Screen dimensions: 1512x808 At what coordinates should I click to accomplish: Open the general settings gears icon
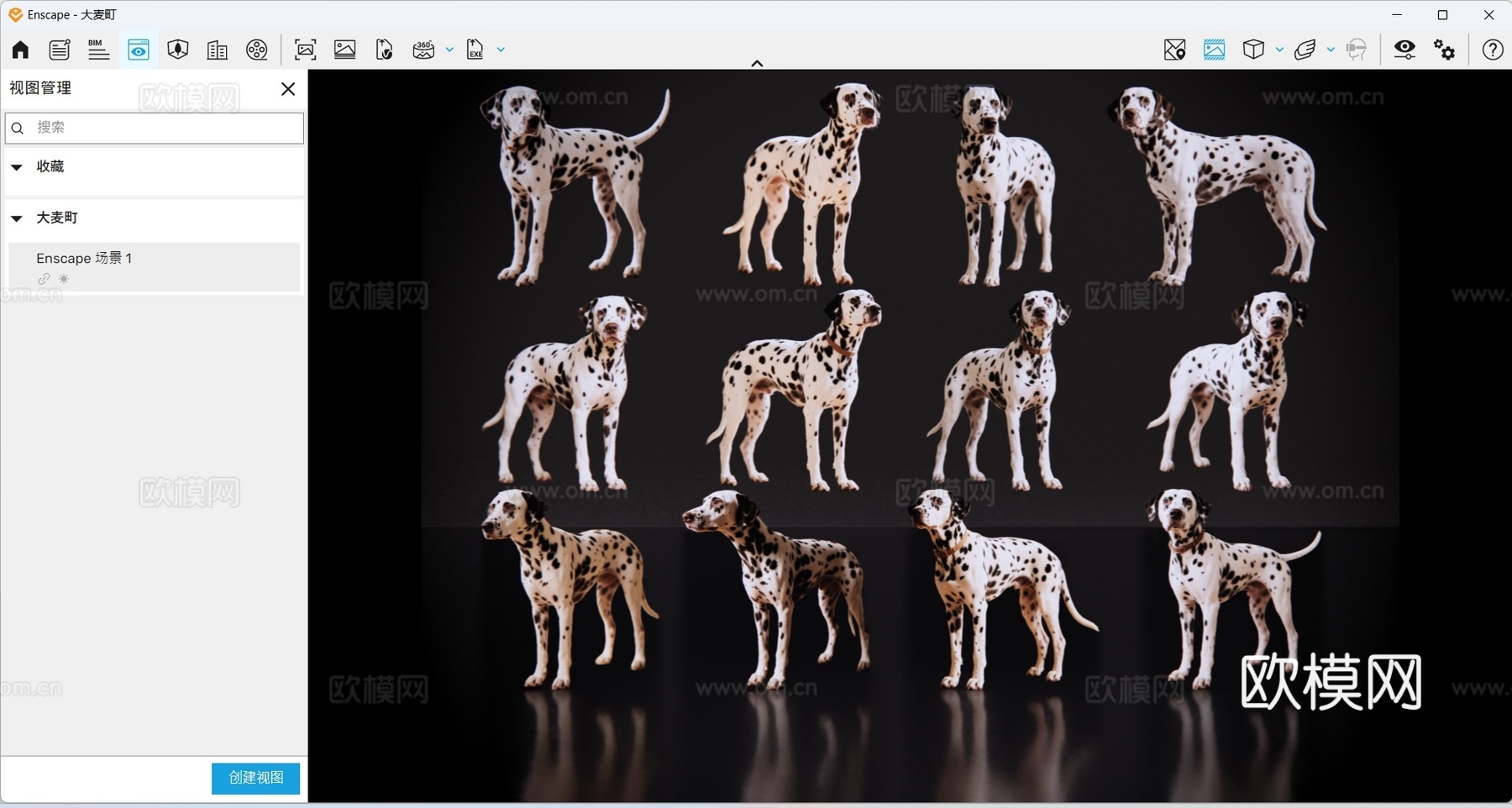click(x=1445, y=50)
